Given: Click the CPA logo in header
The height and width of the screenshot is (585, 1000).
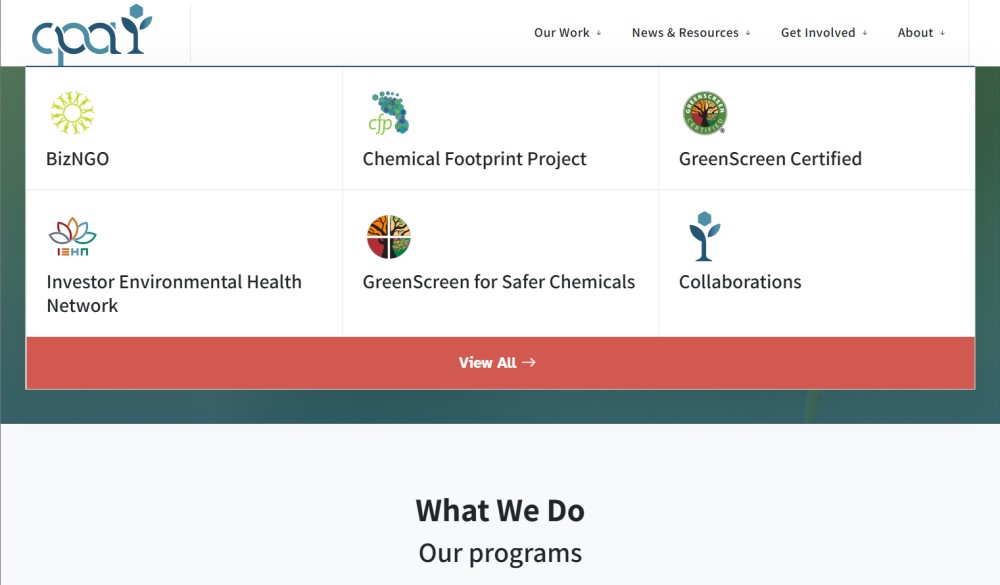Looking at the screenshot, I should [92, 34].
